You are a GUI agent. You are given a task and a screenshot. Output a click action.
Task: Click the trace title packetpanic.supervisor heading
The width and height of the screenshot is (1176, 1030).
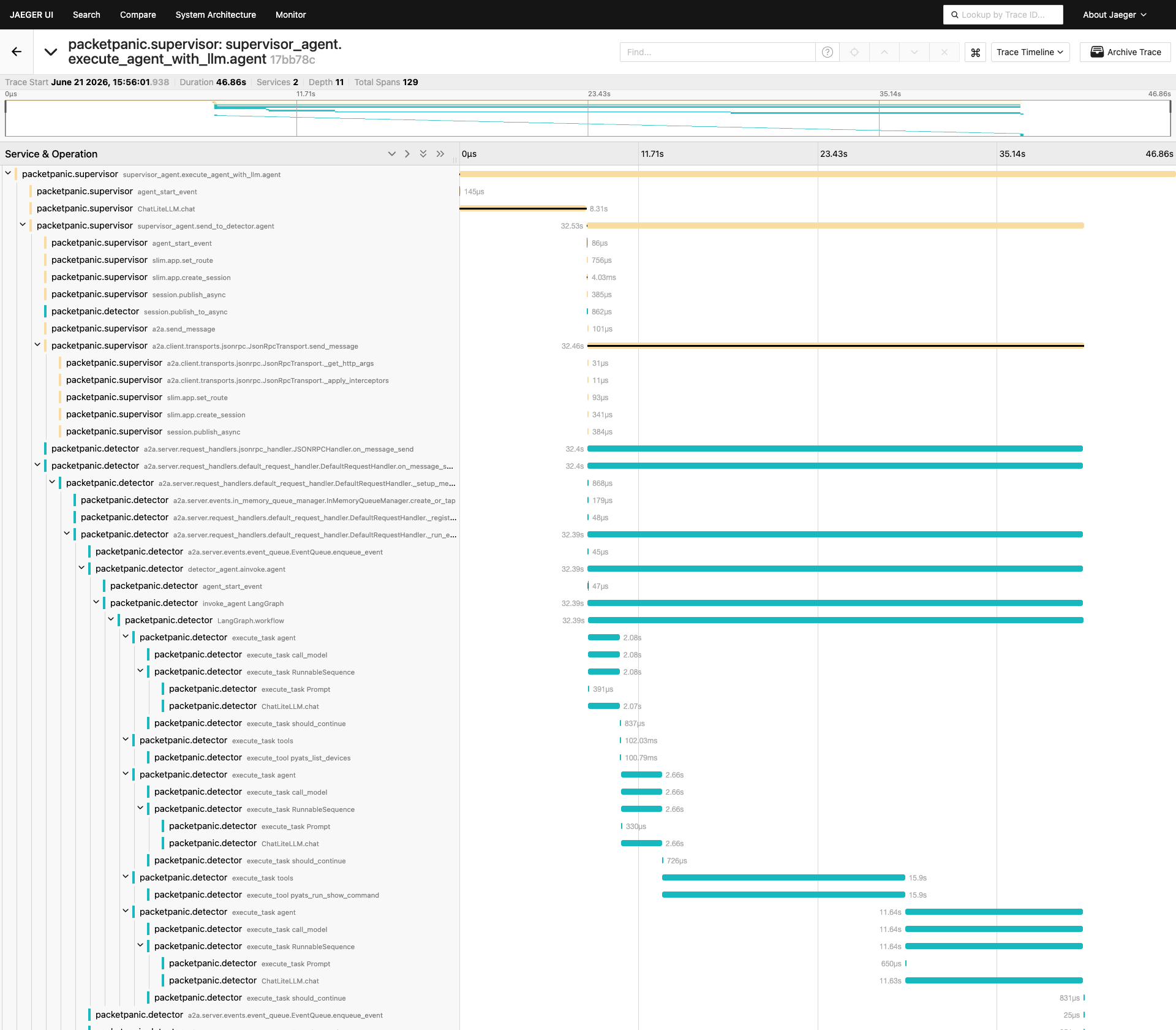click(x=205, y=51)
